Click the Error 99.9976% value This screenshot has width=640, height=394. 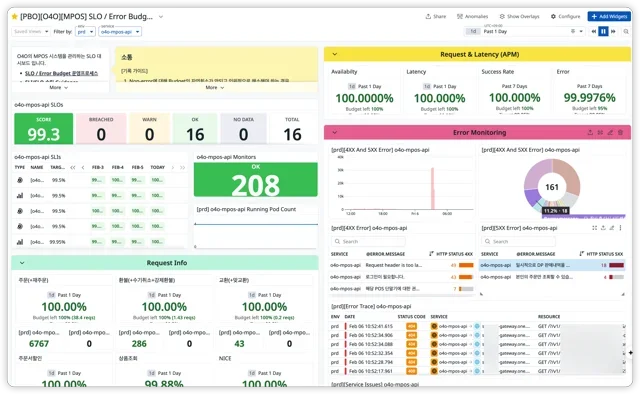[x=589, y=98]
